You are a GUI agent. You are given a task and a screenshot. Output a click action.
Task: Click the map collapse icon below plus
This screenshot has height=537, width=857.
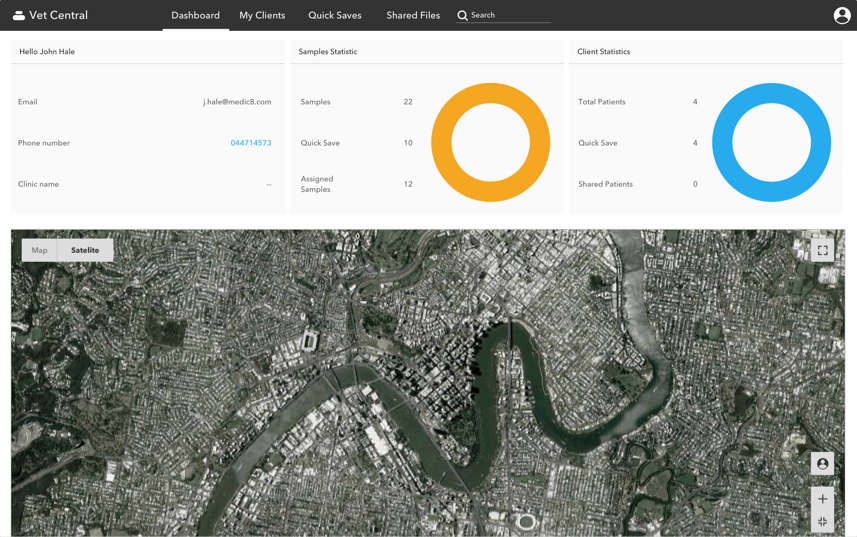point(822,522)
